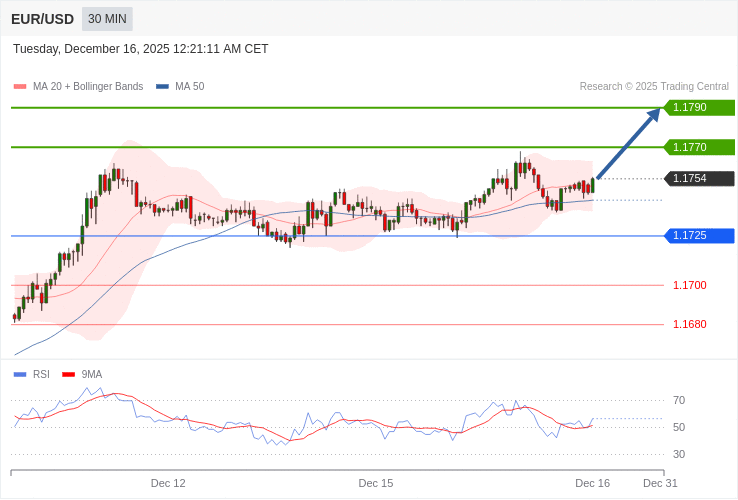Click the pink MA 20 Bollinger legend swatch
Image resolution: width=738 pixels, height=500 pixels.
tap(20, 87)
